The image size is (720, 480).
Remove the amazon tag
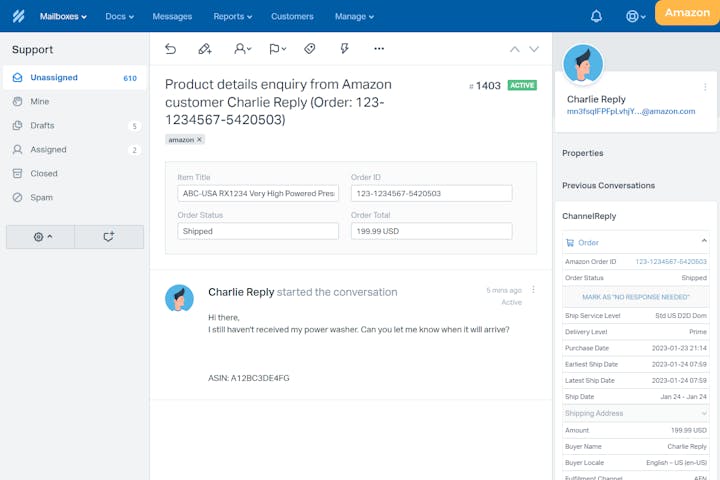[199, 140]
